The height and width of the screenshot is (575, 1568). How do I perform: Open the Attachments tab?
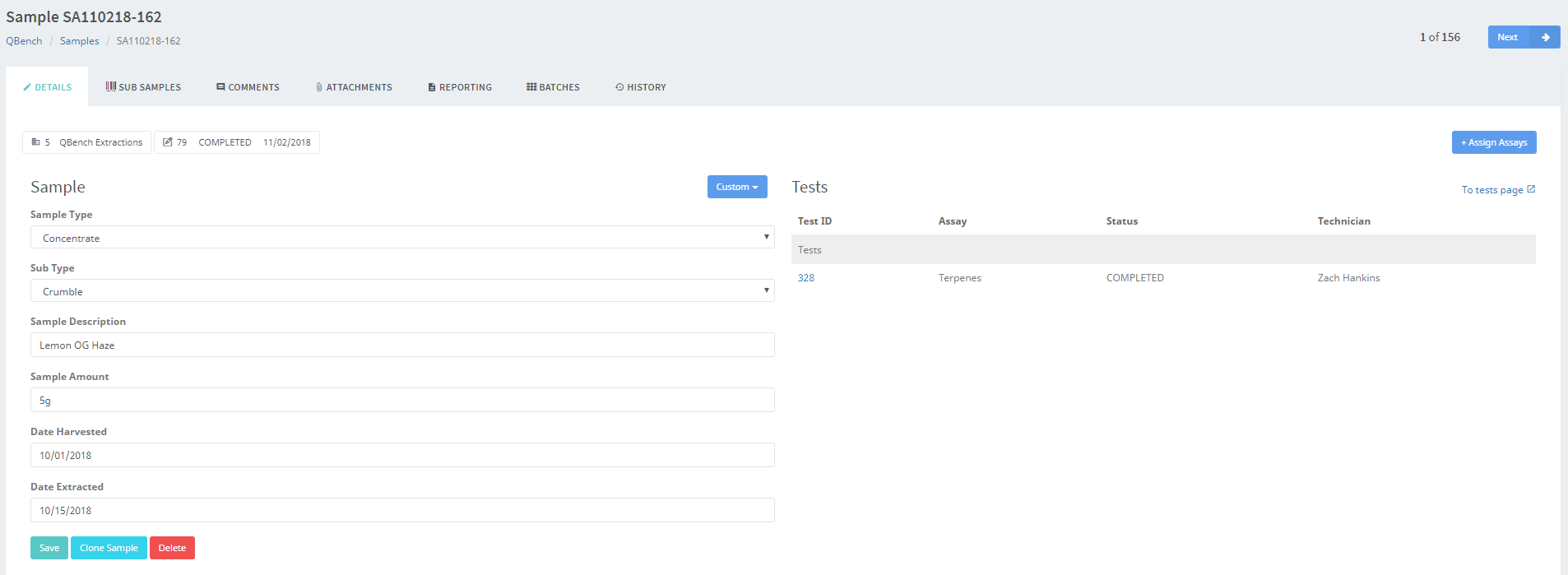pos(354,87)
